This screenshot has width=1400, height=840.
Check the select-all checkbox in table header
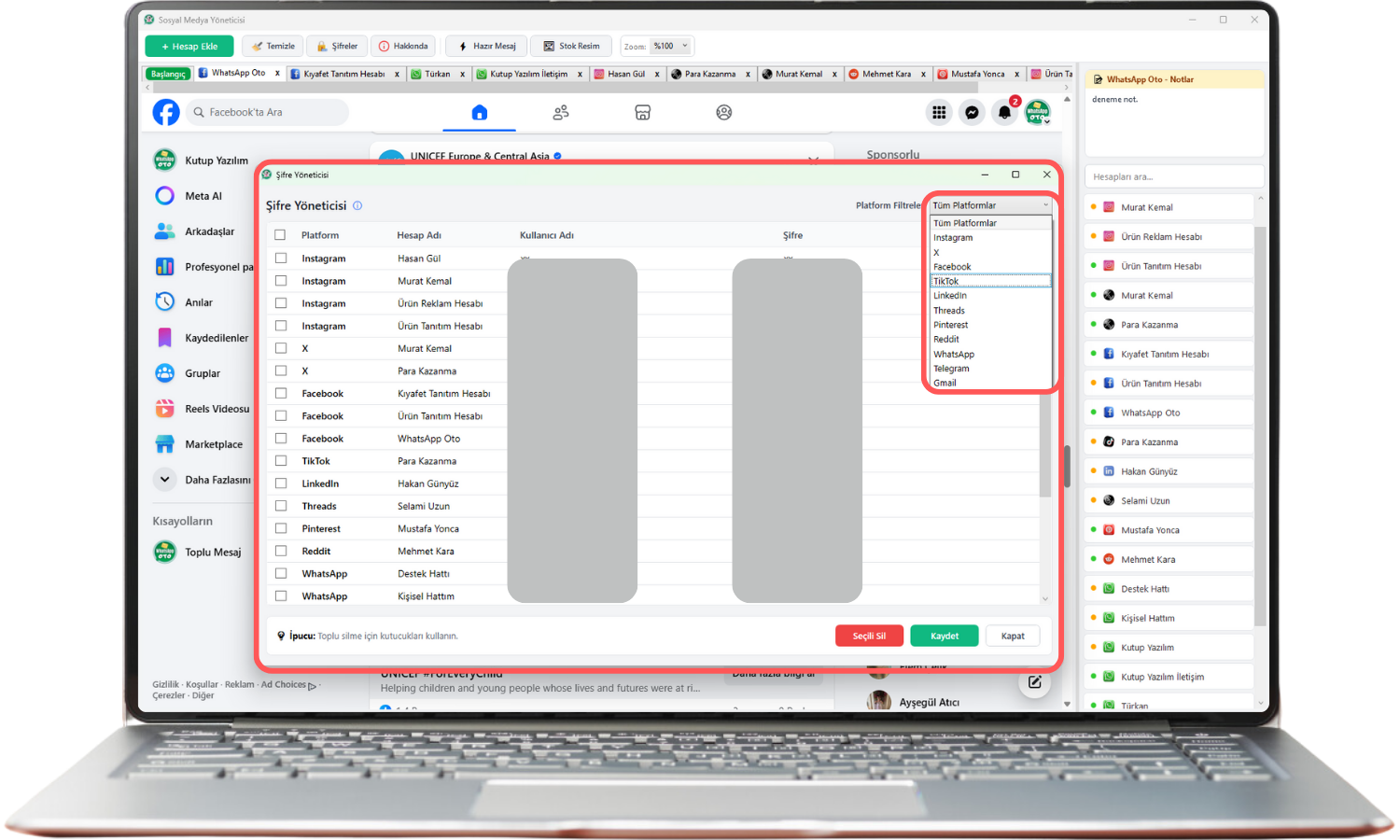[280, 235]
